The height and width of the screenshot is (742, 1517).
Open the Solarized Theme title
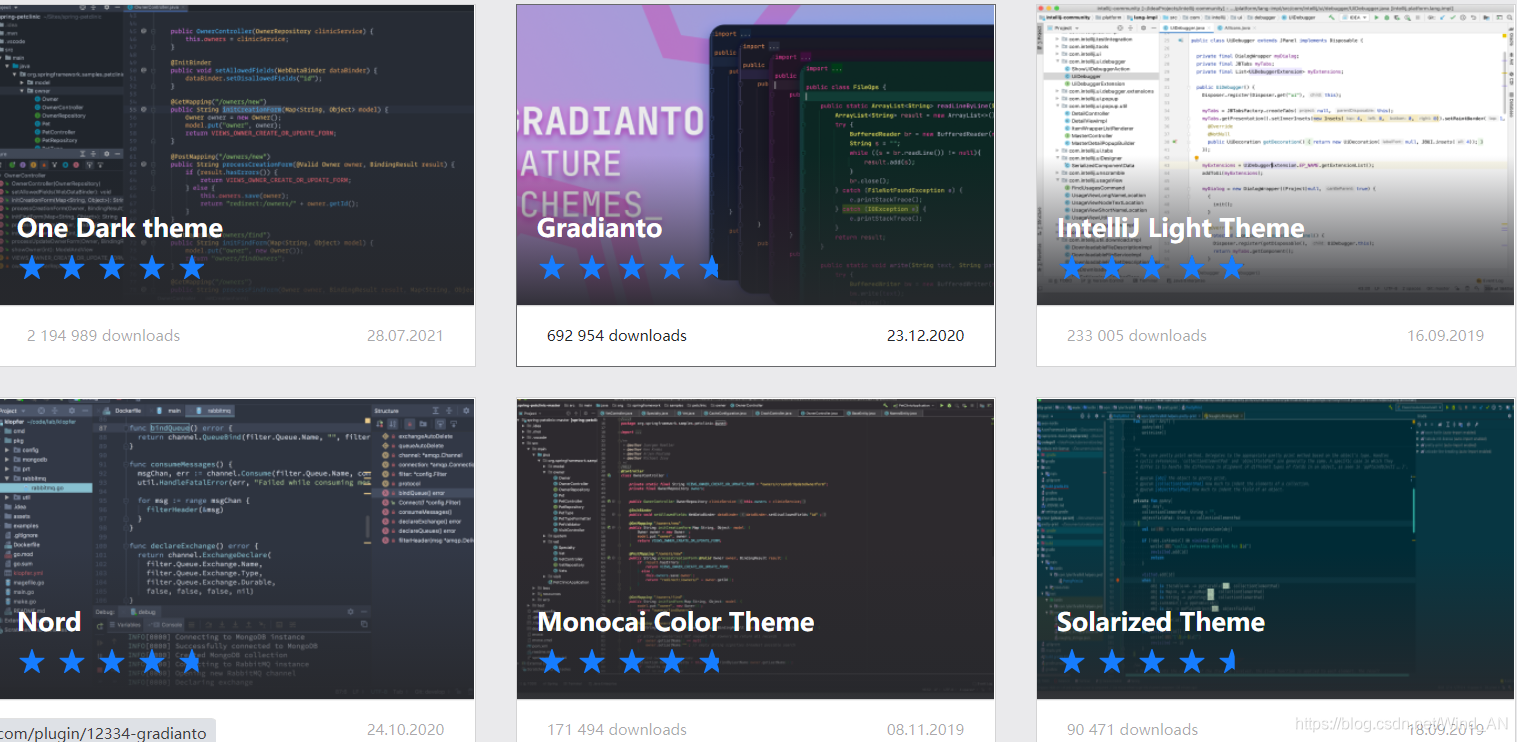point(1161,622)
